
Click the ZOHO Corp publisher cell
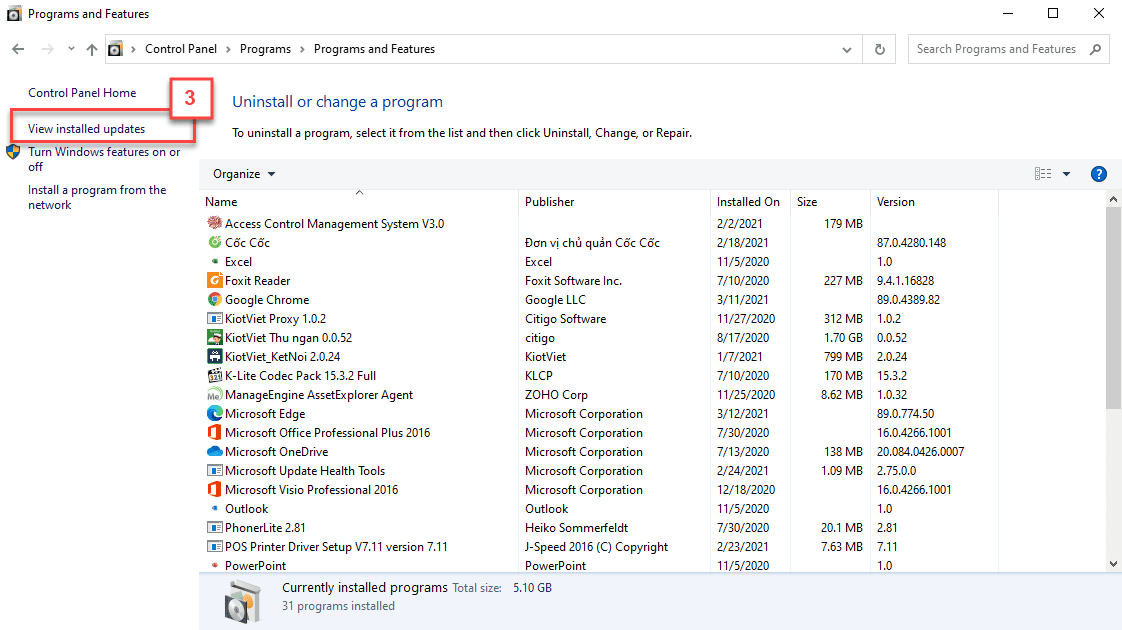[x=556, y=394]
